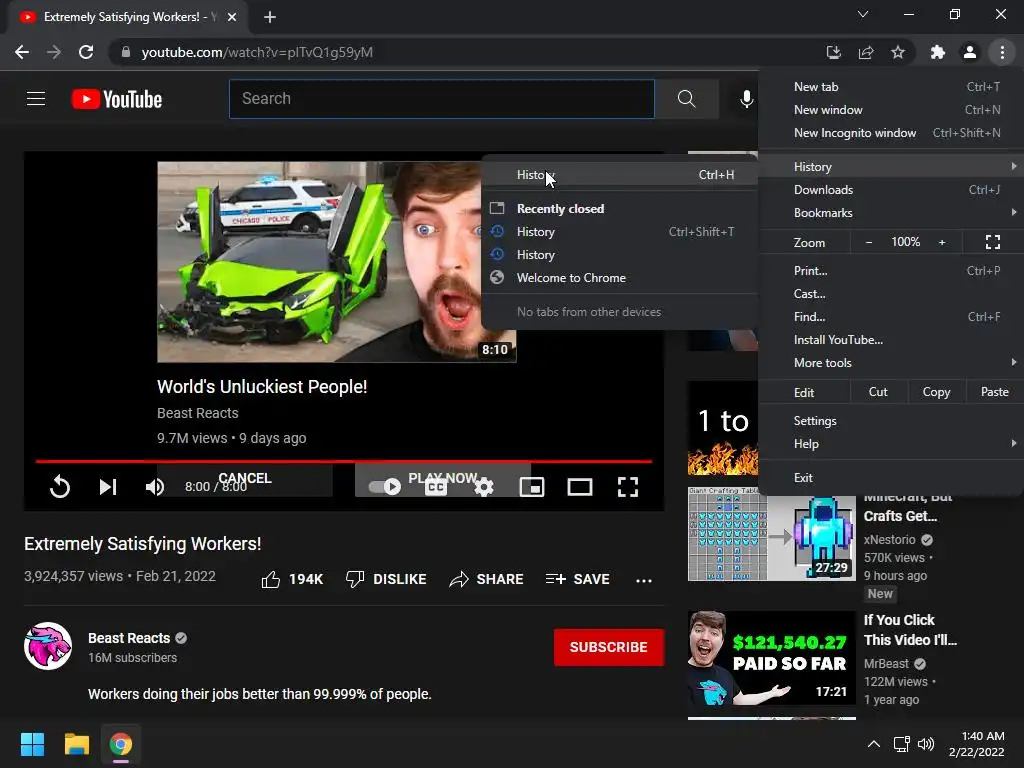
Task: Open the Windows Start menu
Action: [x=33, y=744]
